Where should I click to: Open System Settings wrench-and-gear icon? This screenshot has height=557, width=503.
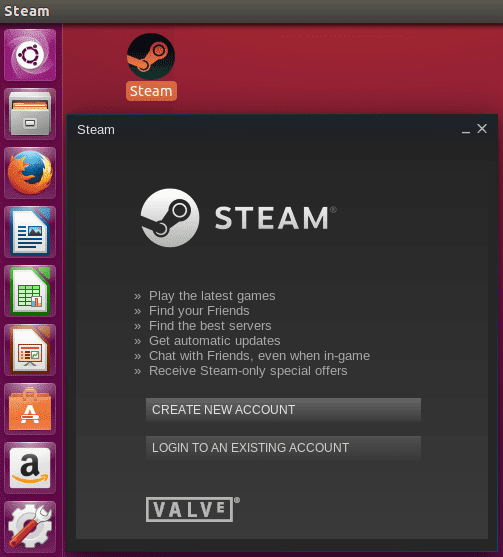point(30,527)
